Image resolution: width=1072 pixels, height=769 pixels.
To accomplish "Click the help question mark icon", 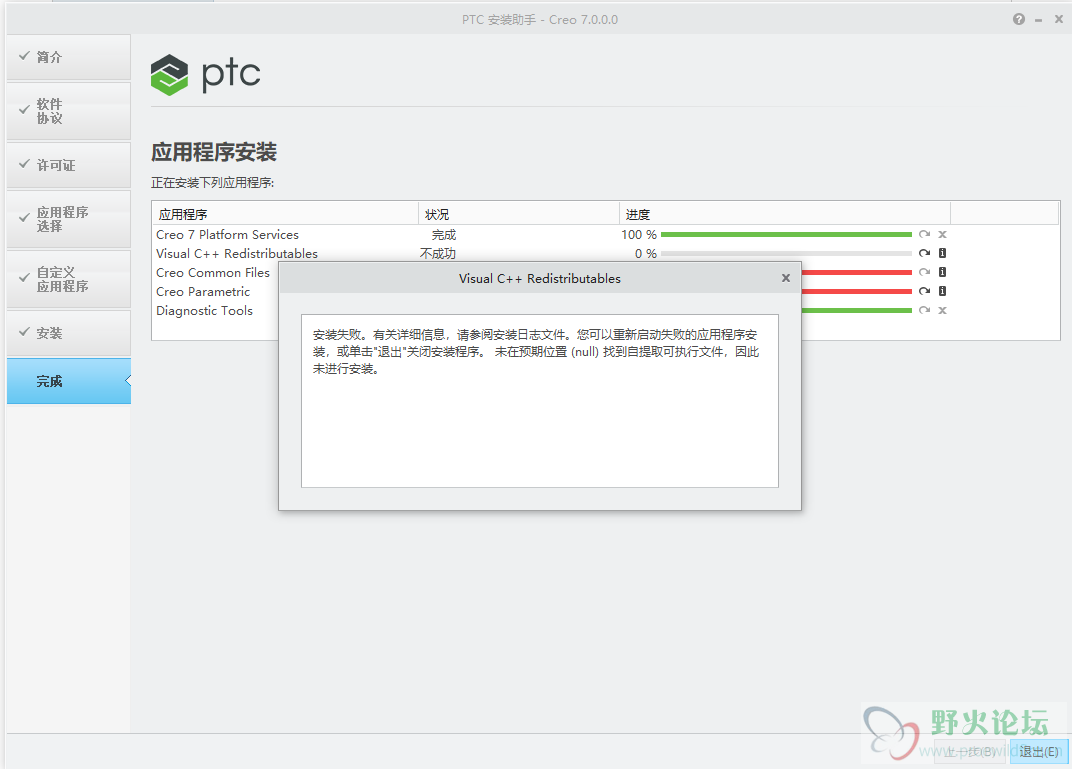I will click(x=1019, y=19).
